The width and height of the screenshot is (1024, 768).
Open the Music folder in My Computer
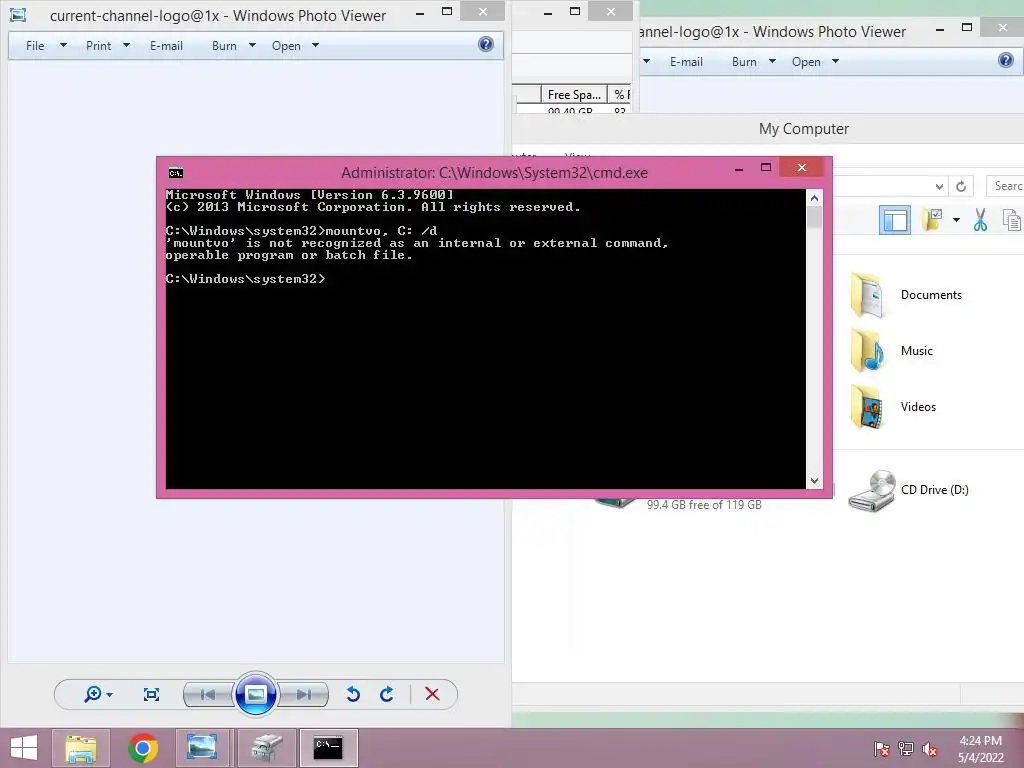click(x=892, y=351)
